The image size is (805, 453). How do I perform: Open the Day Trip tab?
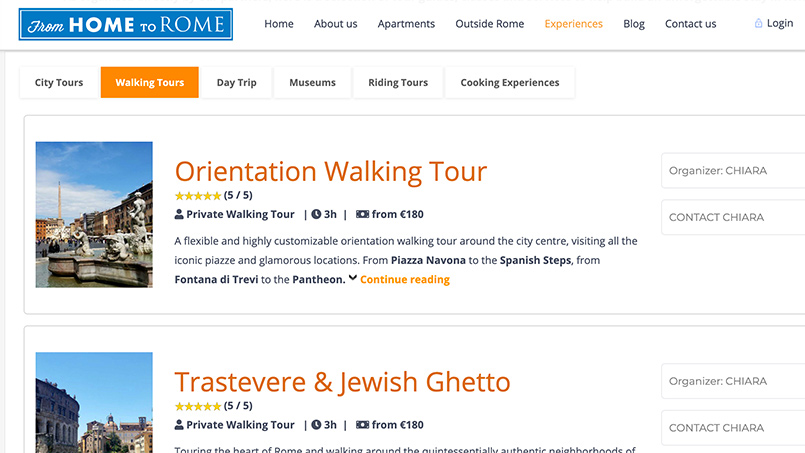point(236,82)
